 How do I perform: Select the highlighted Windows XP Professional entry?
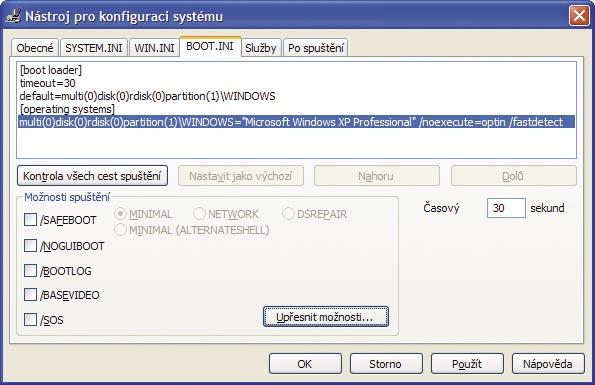[297, 122]
